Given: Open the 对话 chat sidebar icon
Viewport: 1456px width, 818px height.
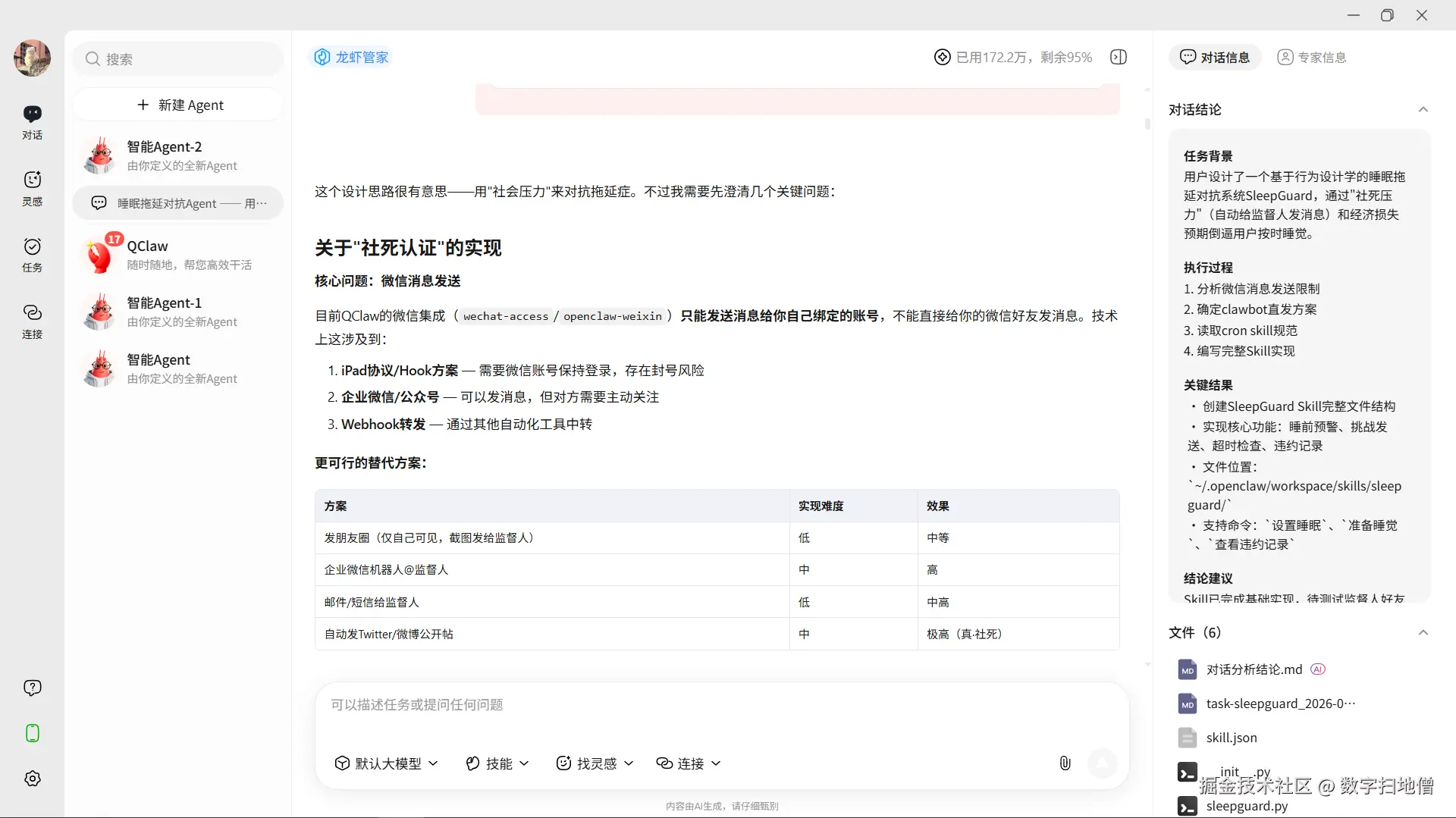Looking at the screenshot, I should (32, 121).
